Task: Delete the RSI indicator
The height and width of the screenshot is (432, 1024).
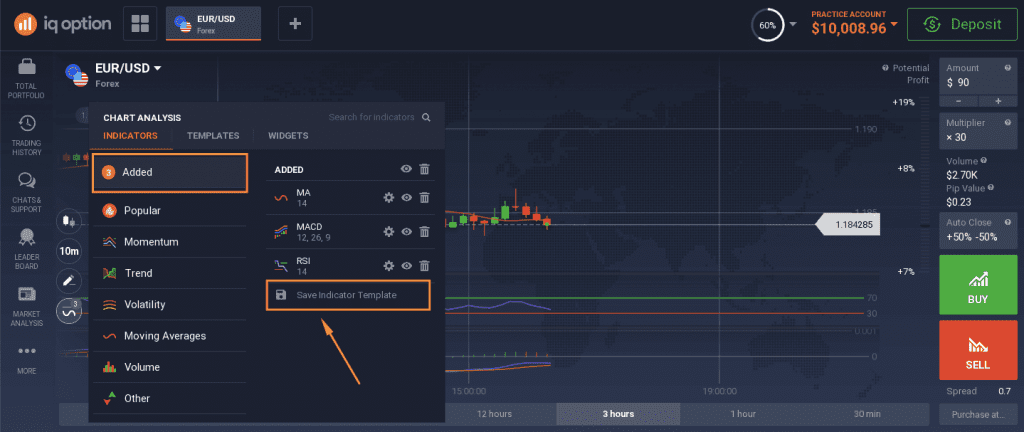Action: 424,265
